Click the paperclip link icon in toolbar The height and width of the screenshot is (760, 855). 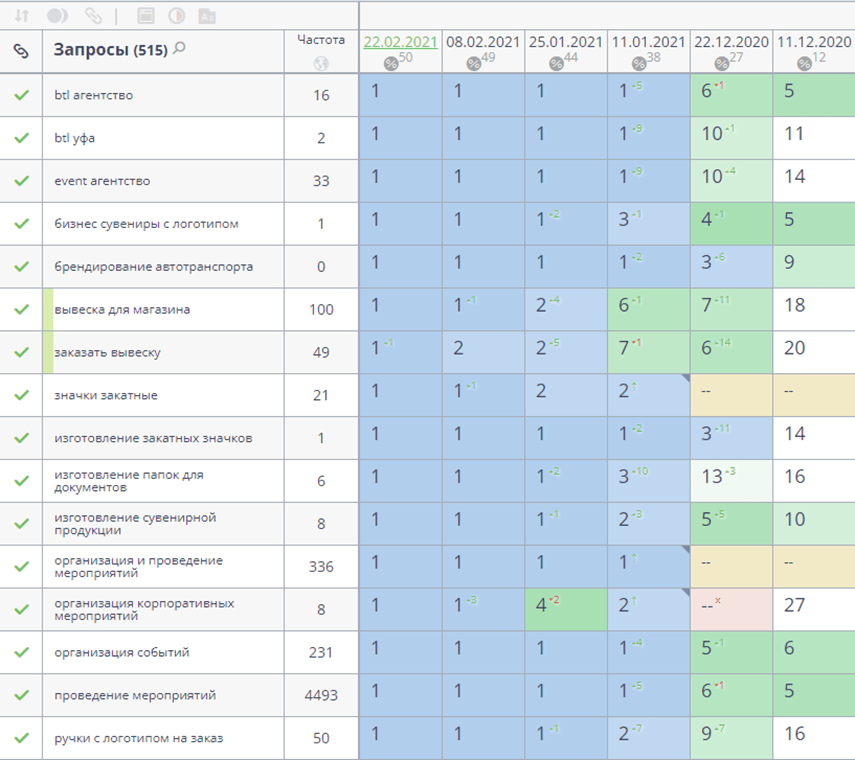[x=93, y=16]
